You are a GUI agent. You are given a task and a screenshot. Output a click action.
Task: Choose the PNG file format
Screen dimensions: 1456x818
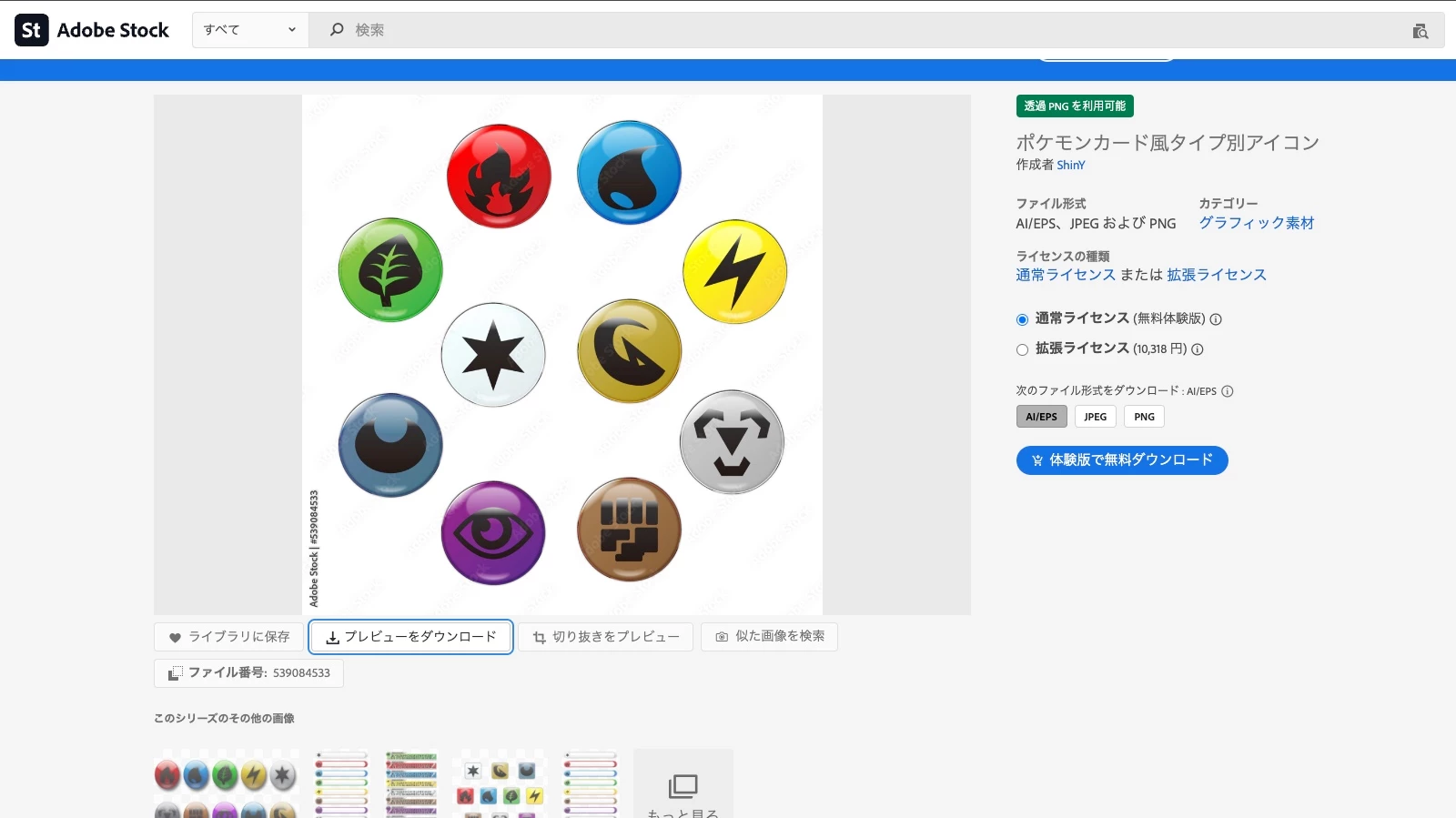1145,417
